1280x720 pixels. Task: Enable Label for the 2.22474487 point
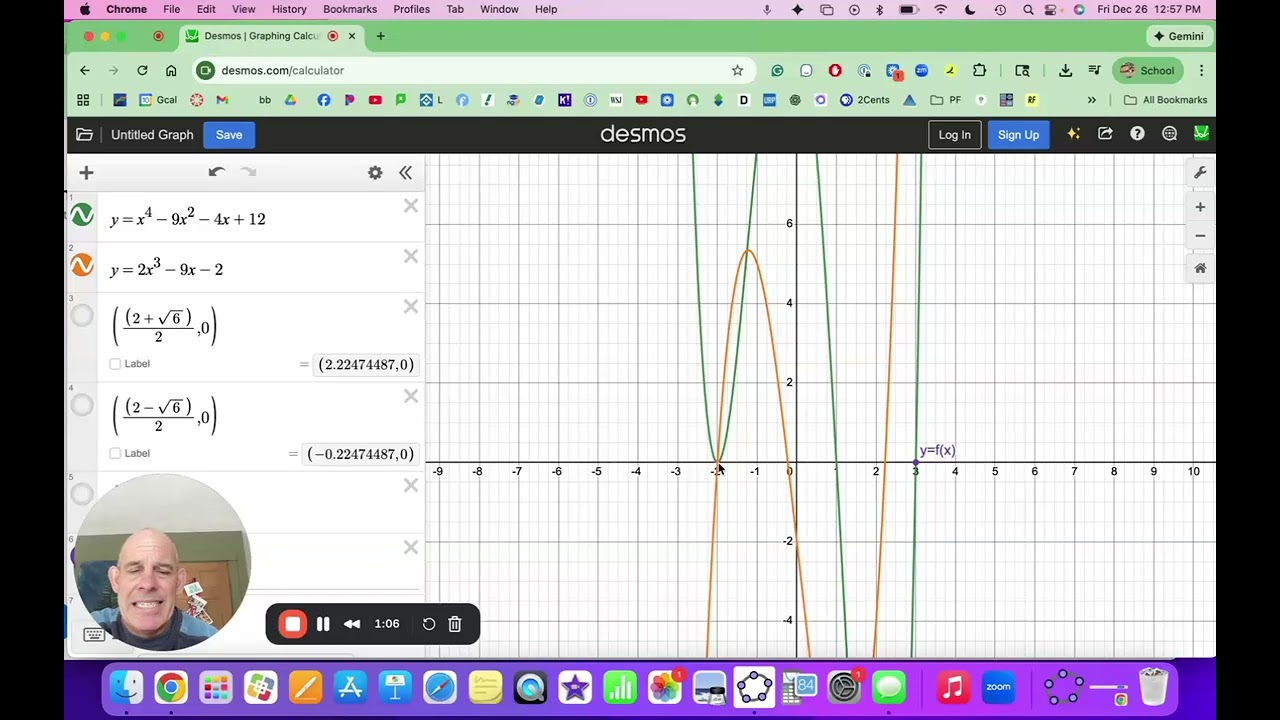click(x=115, y=364)
